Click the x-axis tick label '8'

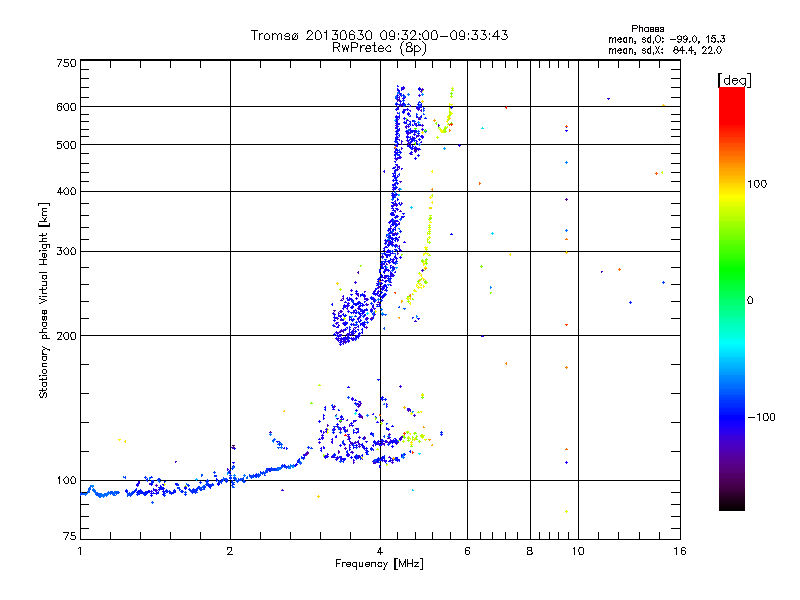530,551
